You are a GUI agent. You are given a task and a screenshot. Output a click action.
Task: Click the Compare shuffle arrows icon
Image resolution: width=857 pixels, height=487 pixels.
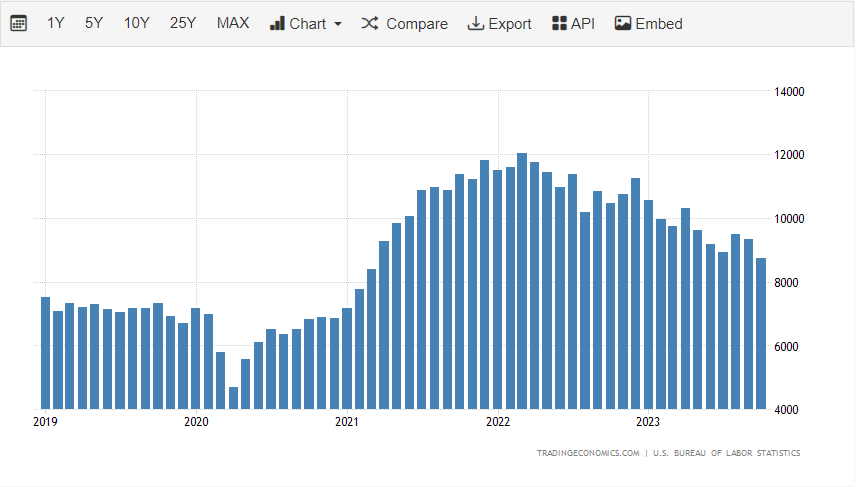click(370, 23)
